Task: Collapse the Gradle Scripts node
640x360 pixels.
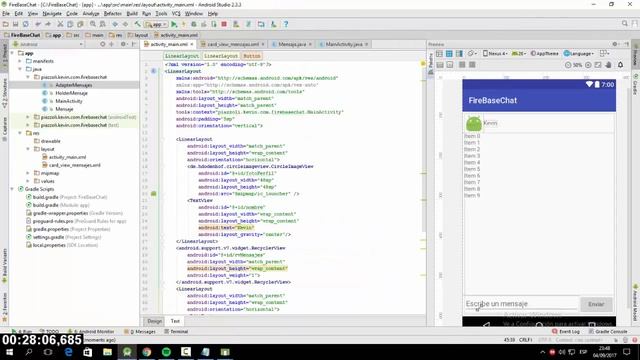Action: pos(12,189)
